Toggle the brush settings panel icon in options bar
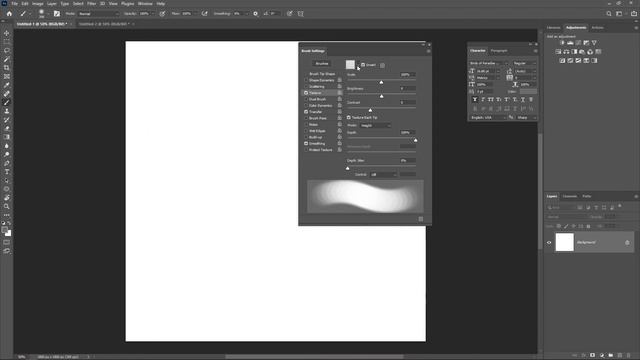Screen dimensions: 640x360 tap(57, 13)
